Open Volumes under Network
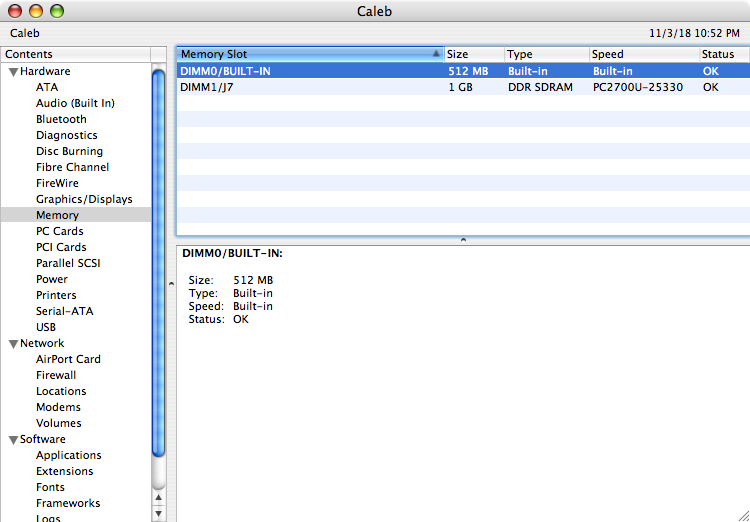The width and height of the screenshot is (750, 522). pos(59,423)
